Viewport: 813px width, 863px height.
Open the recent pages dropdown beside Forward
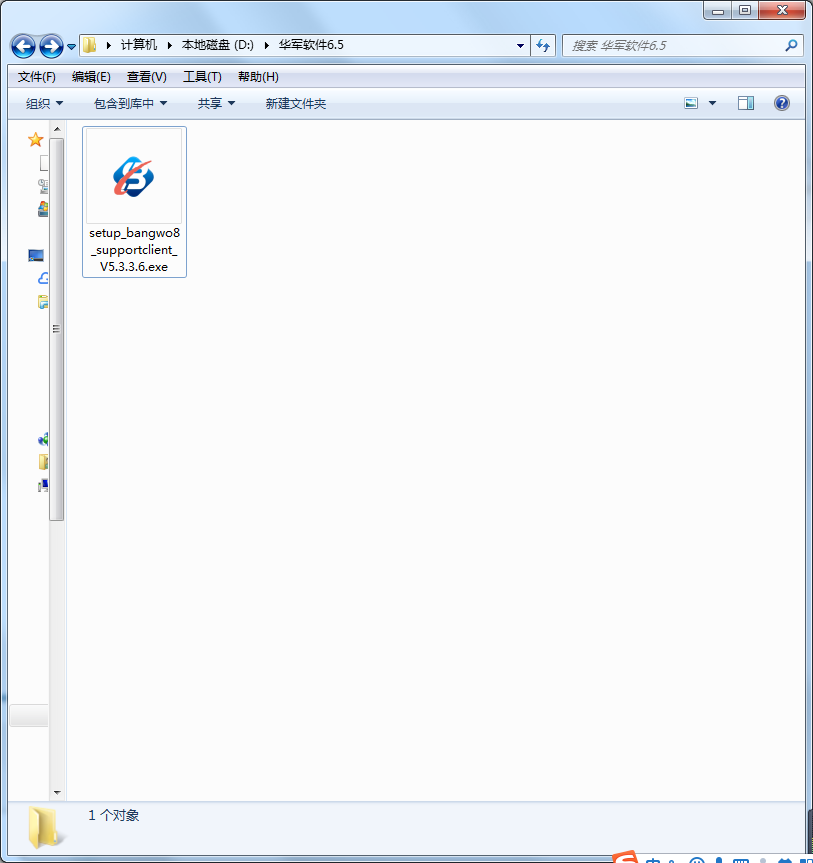[72, 47]
